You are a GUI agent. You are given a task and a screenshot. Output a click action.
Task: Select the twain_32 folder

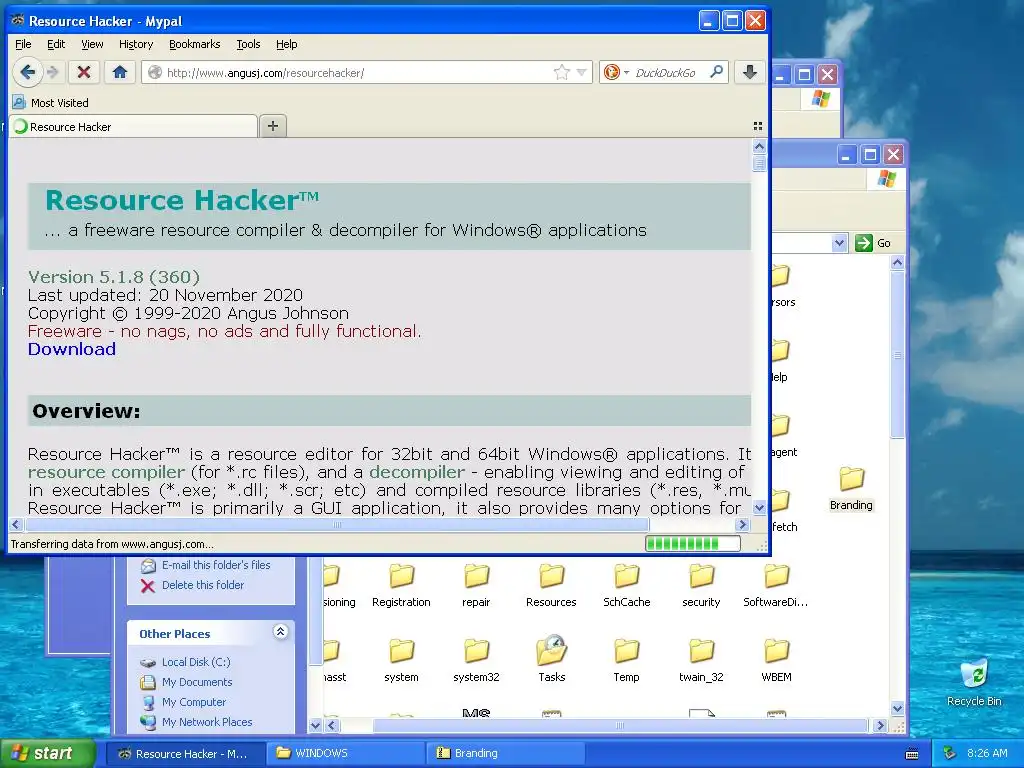click(701, 661)
